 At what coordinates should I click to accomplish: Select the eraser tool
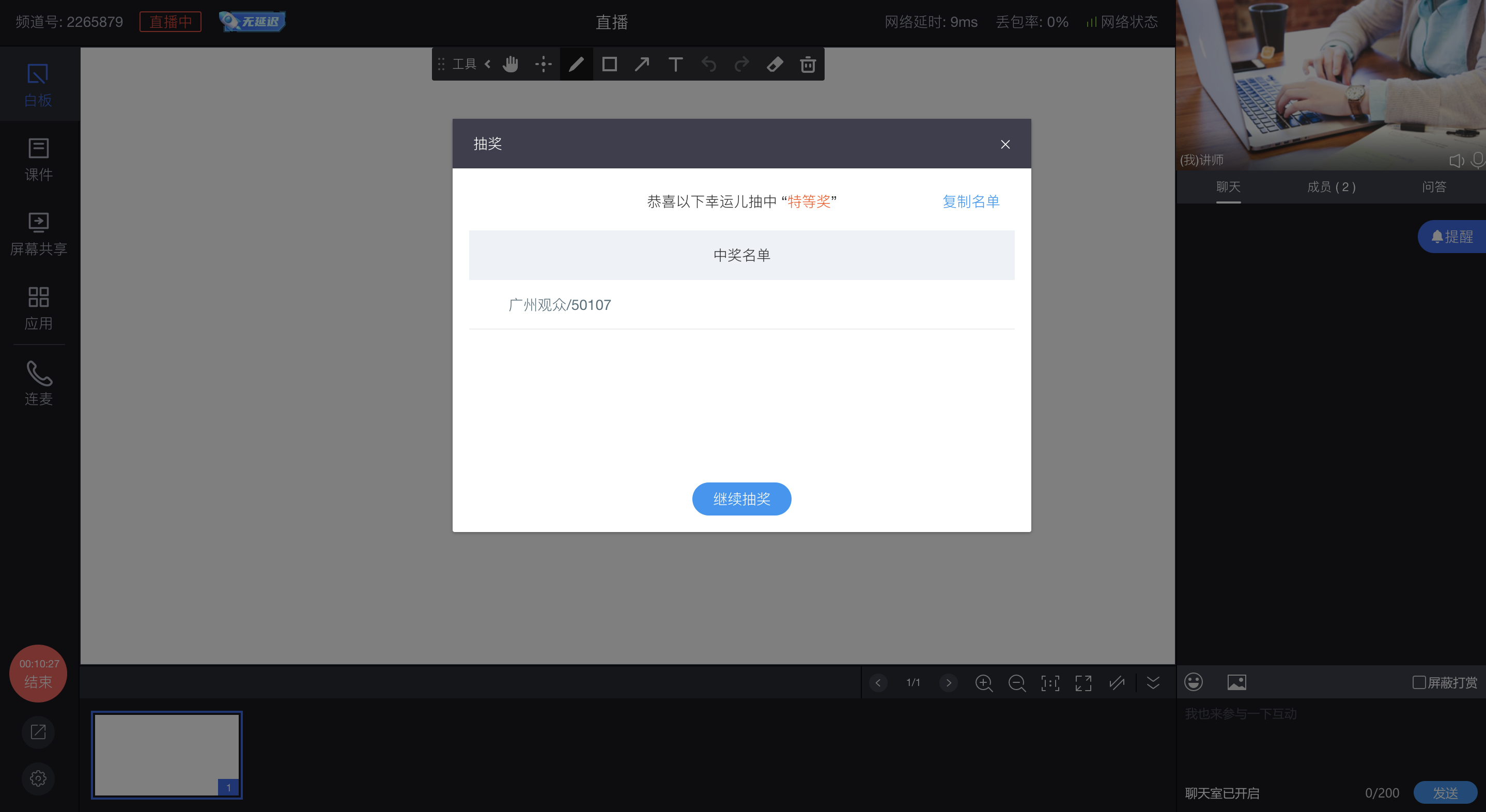775,64
